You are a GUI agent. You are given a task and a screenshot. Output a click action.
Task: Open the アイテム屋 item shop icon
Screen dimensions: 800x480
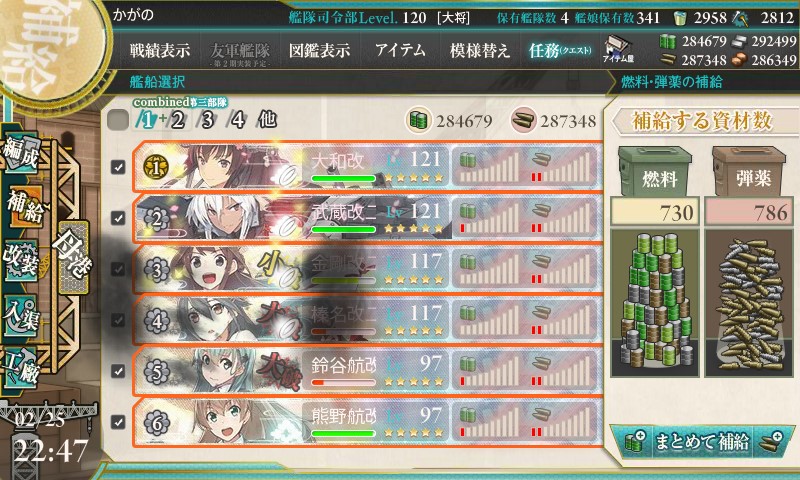(x=618, y=49)
